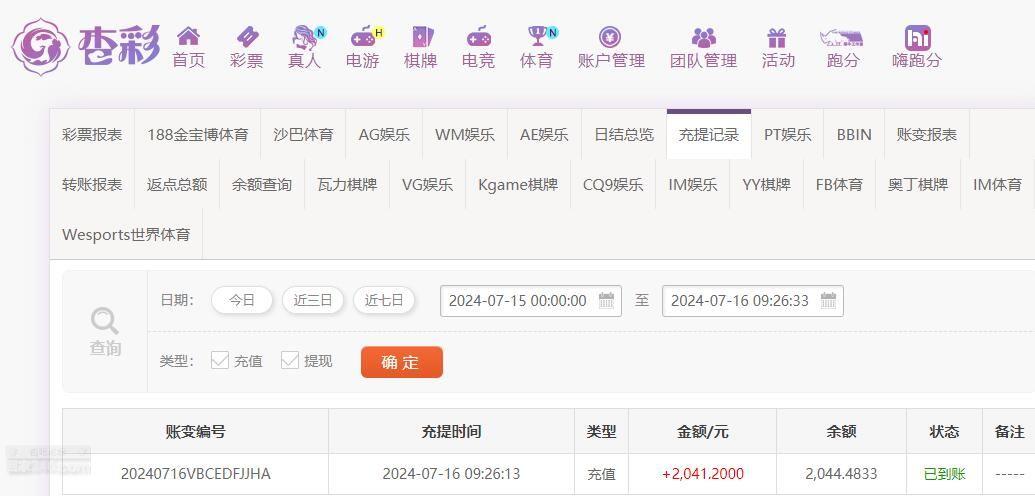Choose the 今日 date filter

[x=242, y=301]
